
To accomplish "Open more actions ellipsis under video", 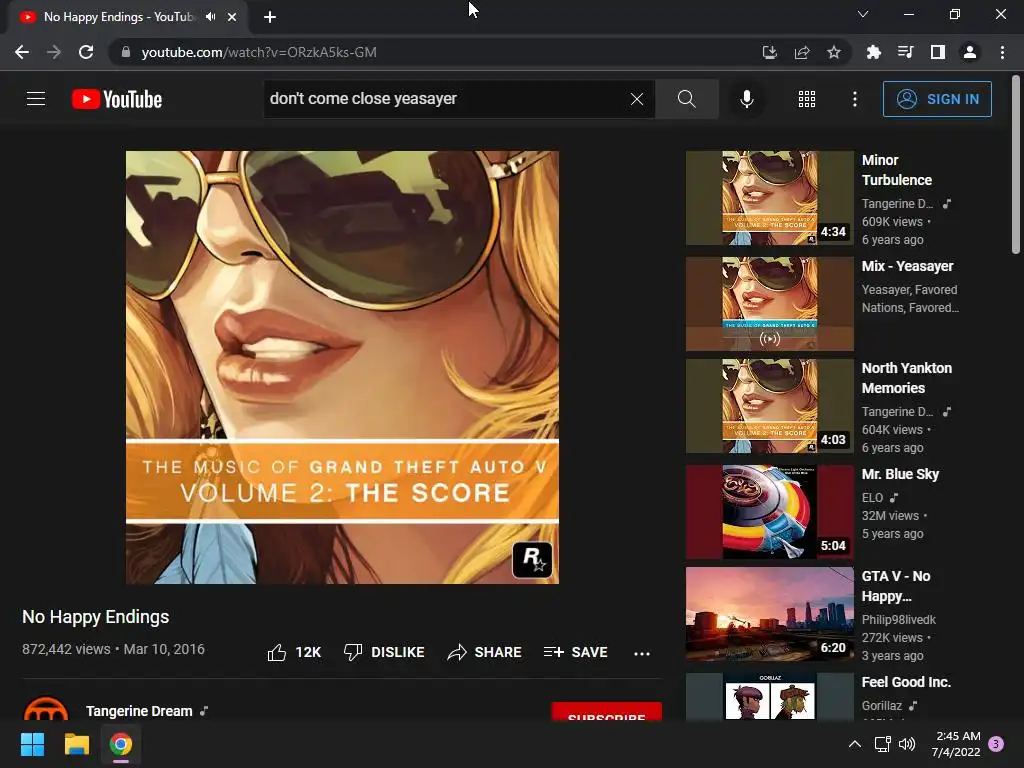I will (641, 653).
